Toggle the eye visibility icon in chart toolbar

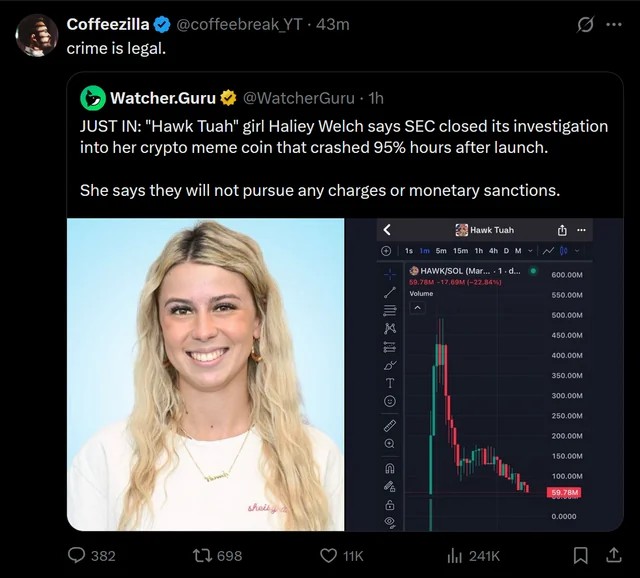point(390,522)
